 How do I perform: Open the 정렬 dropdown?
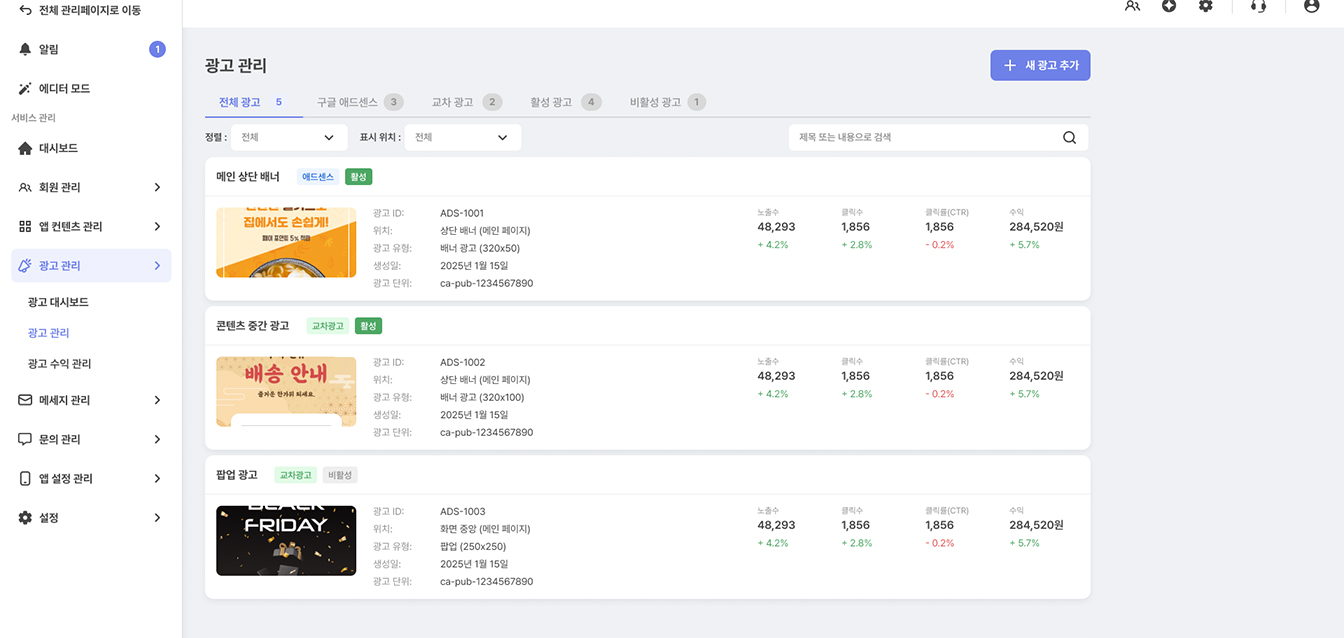[x=288, y=138]
